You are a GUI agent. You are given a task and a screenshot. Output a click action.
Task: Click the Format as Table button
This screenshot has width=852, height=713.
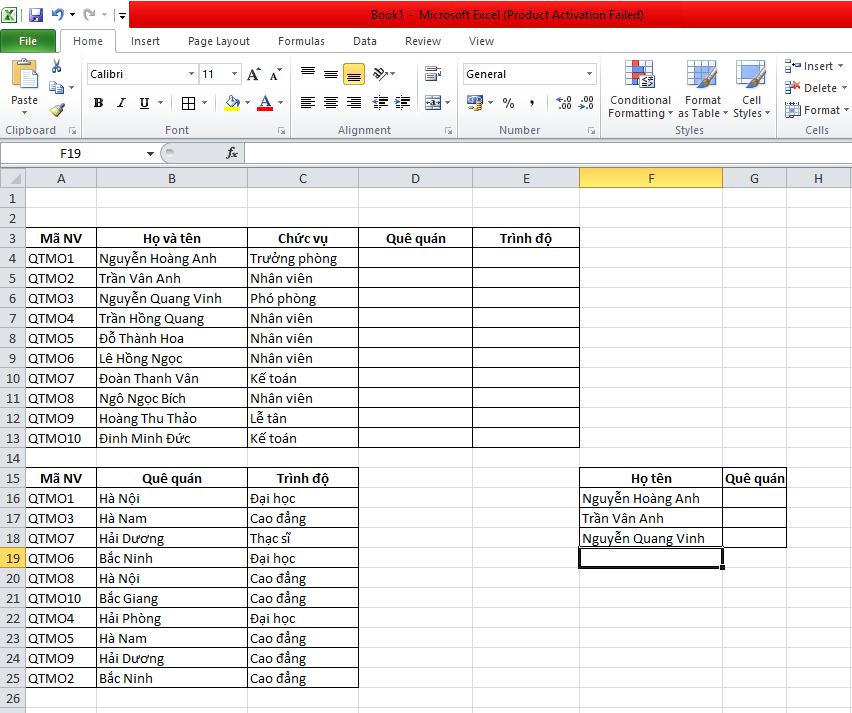pyautogui.click(x=702, y=90)
